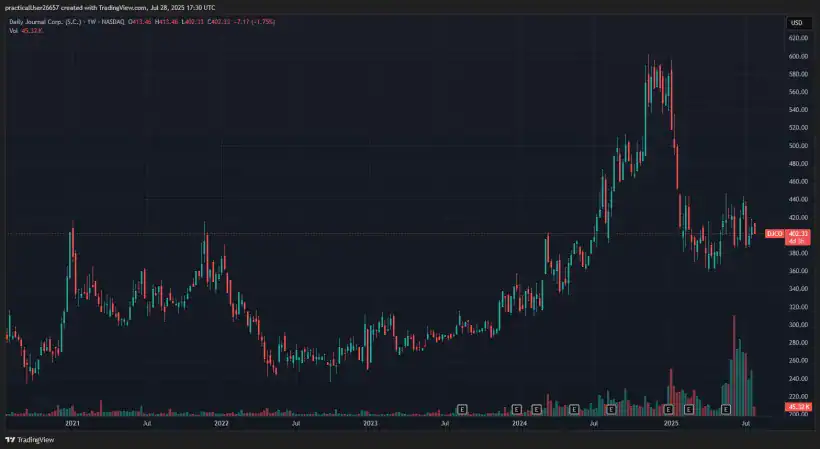The width and height of the screenshot is (820, 449).
Task: Open the USD currency selector
Action: [x=797, y=22]
